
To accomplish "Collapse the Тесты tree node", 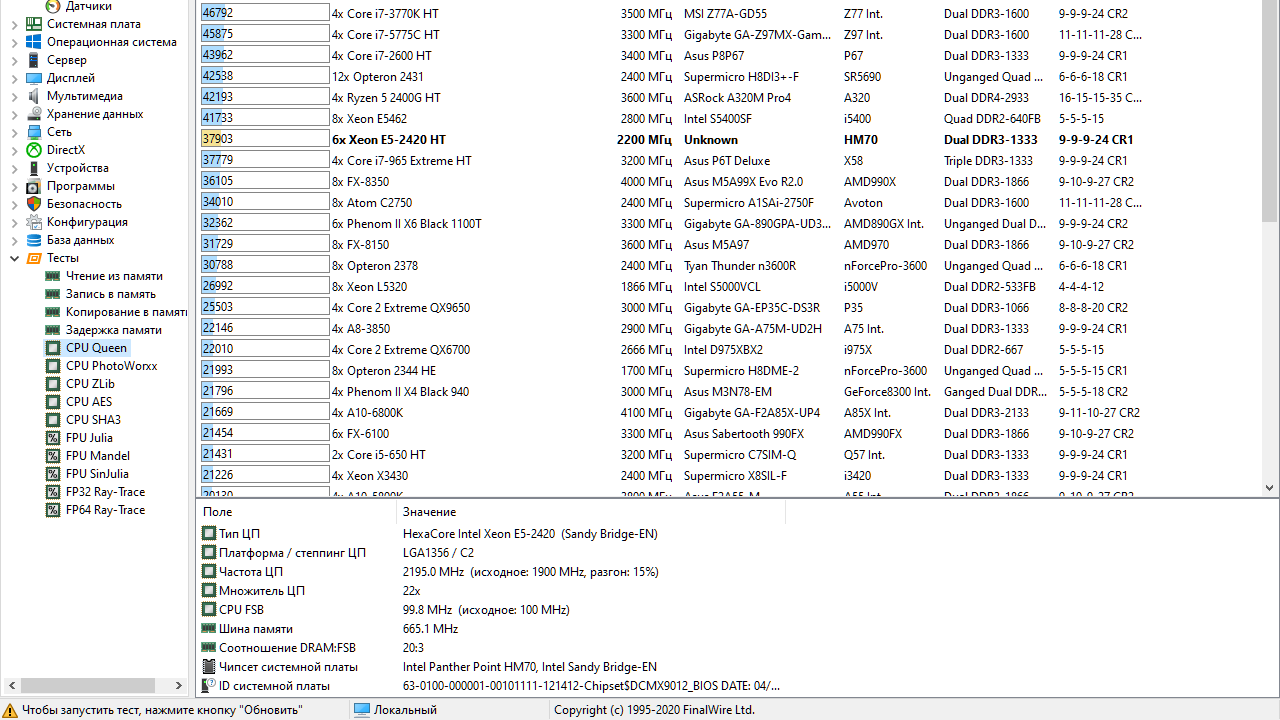I will click(14, 258).
